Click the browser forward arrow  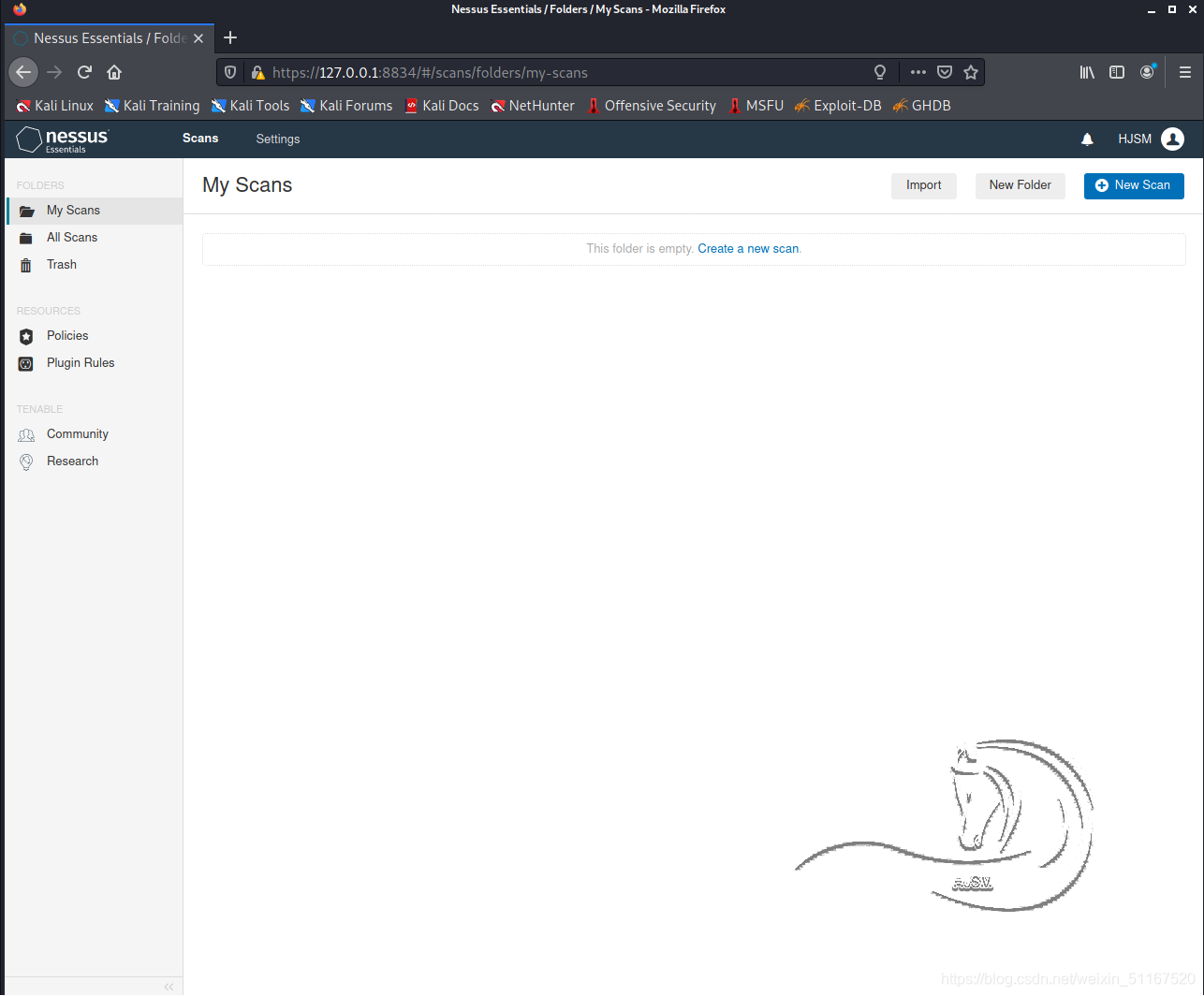(x=54, y=72)
